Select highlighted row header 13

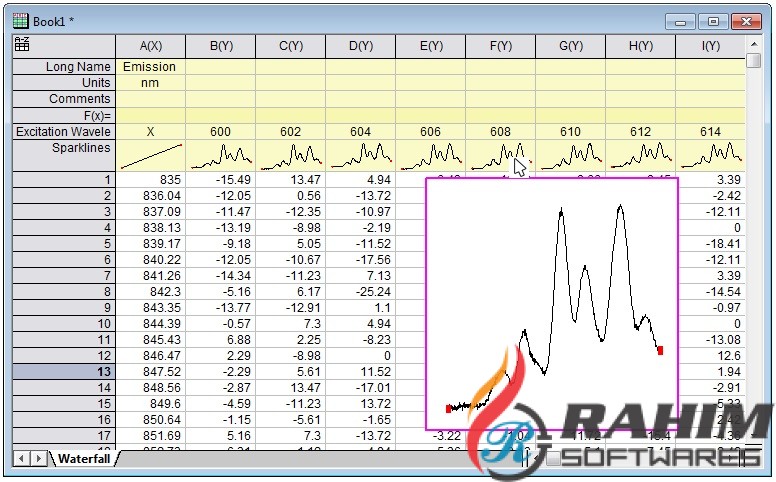pos(64,372)
